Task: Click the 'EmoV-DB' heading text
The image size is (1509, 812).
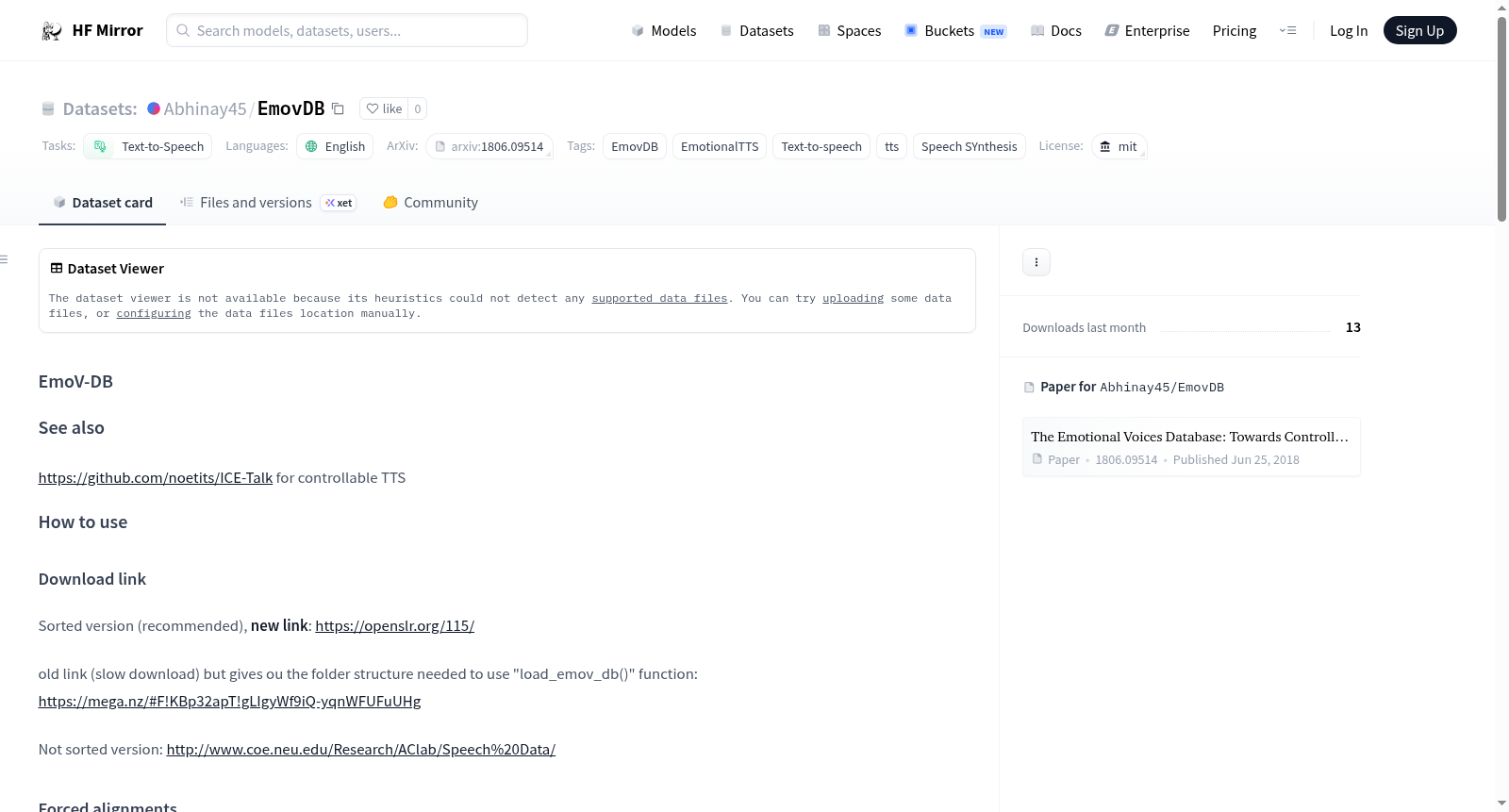Action: point(75,382)
